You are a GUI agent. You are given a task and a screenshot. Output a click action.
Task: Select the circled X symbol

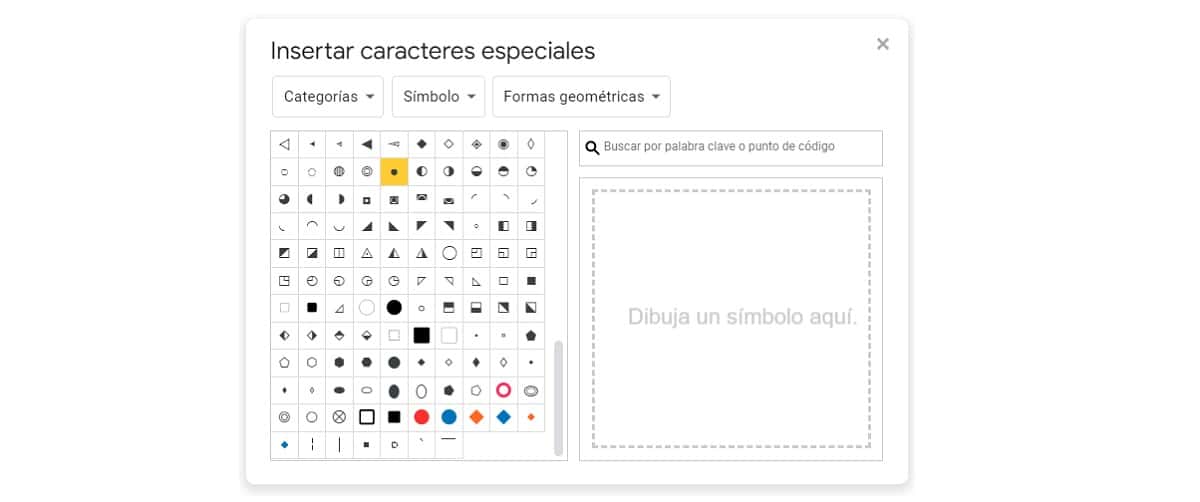pyautogui.click(x=339, y=417)
